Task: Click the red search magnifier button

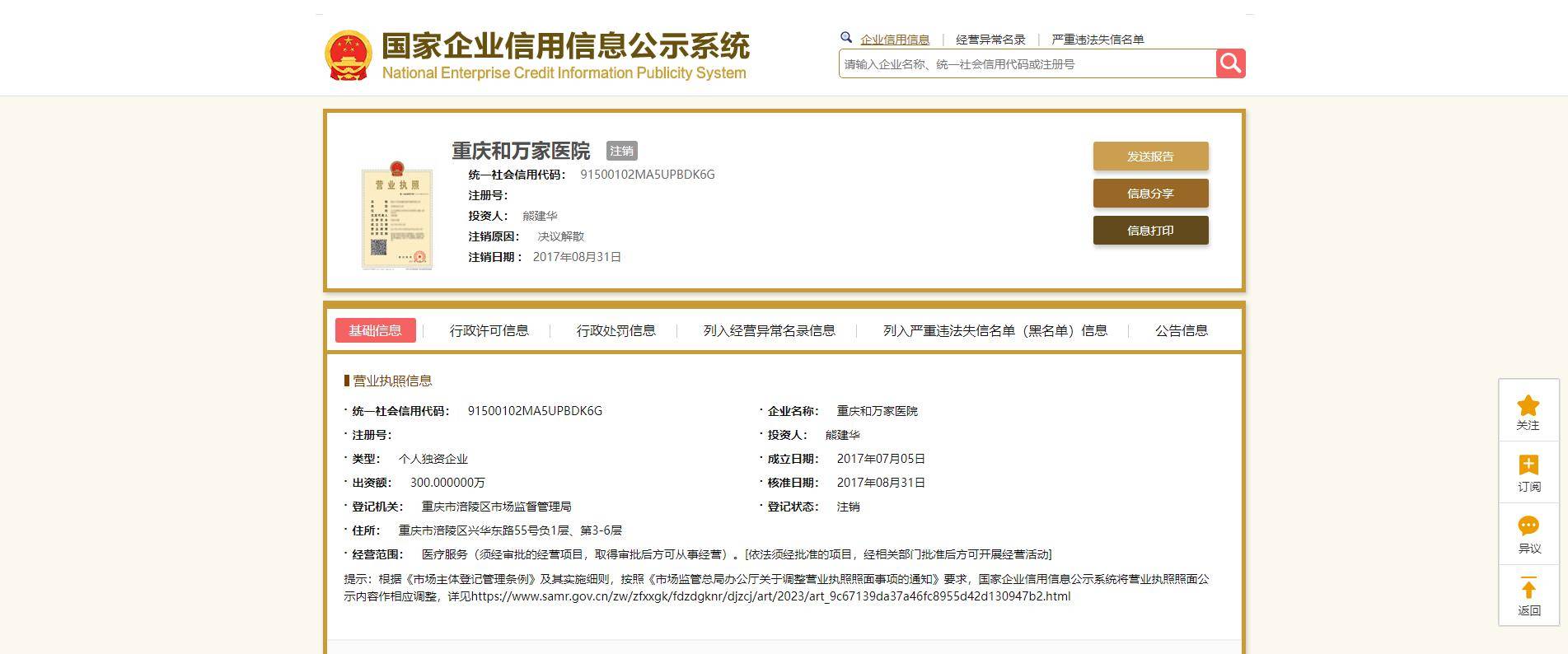Action: [1230, 63]
